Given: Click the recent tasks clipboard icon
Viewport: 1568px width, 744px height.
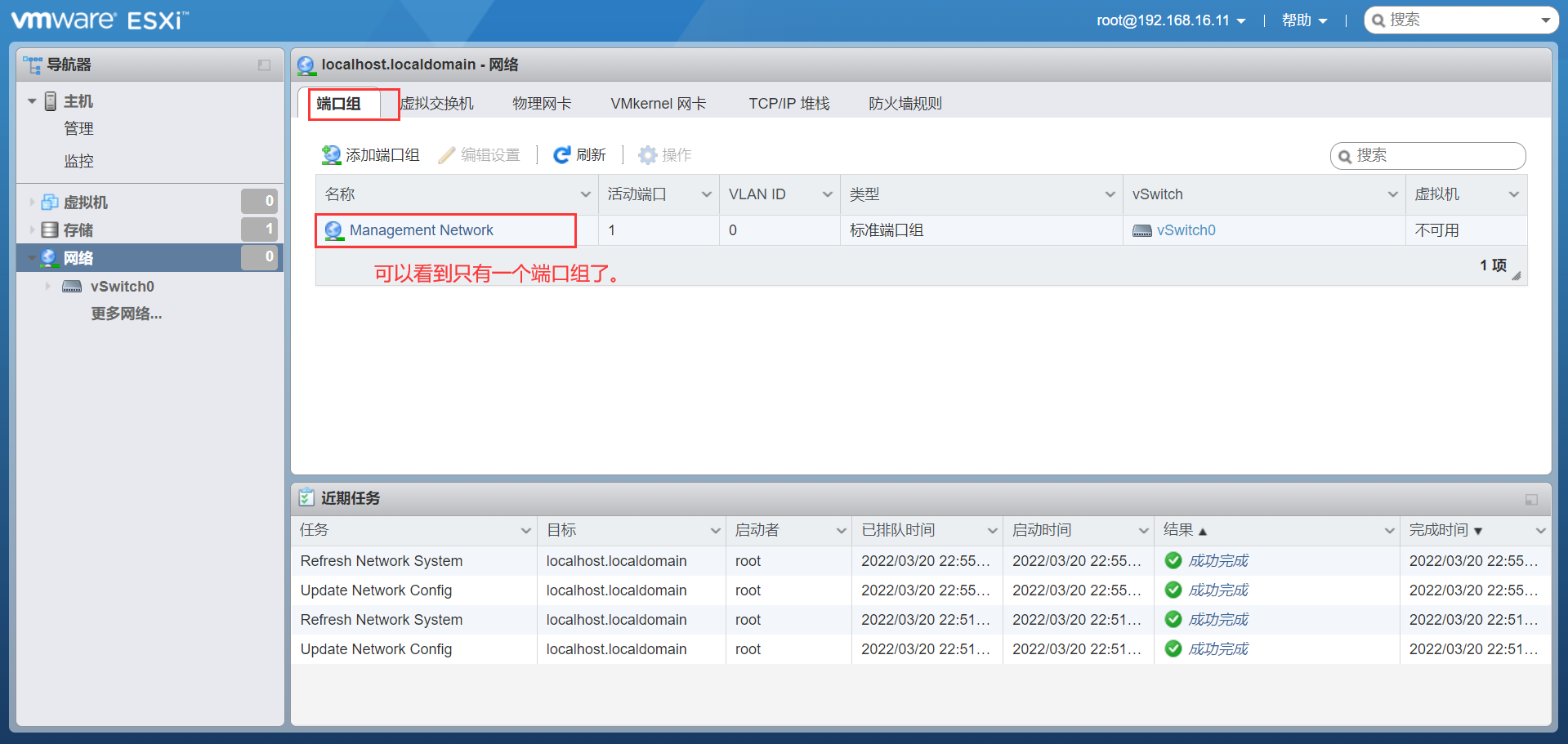Looking at the screenshot, I should (x=307, y=497).
